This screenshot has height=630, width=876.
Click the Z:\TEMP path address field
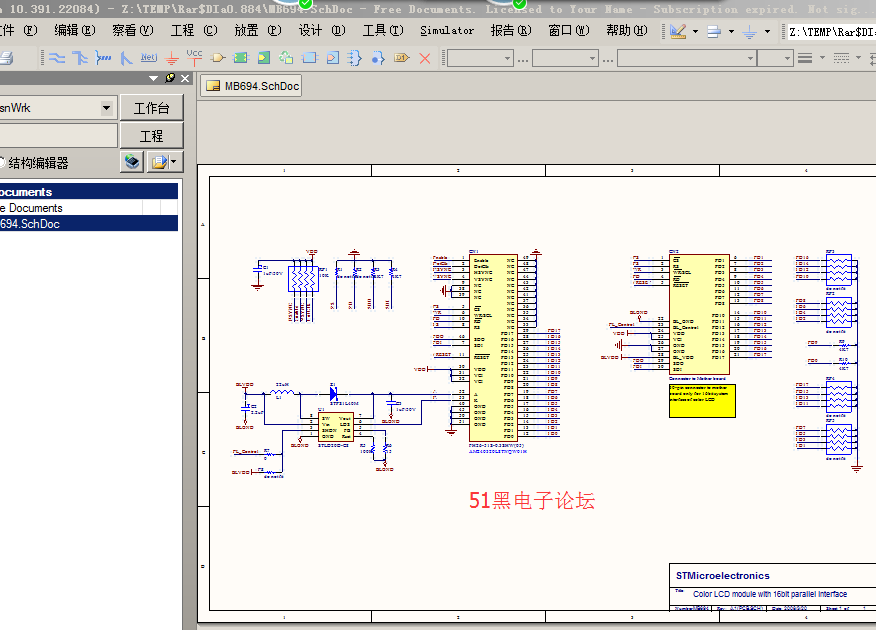pyautogui.click(x=831, y=32)
